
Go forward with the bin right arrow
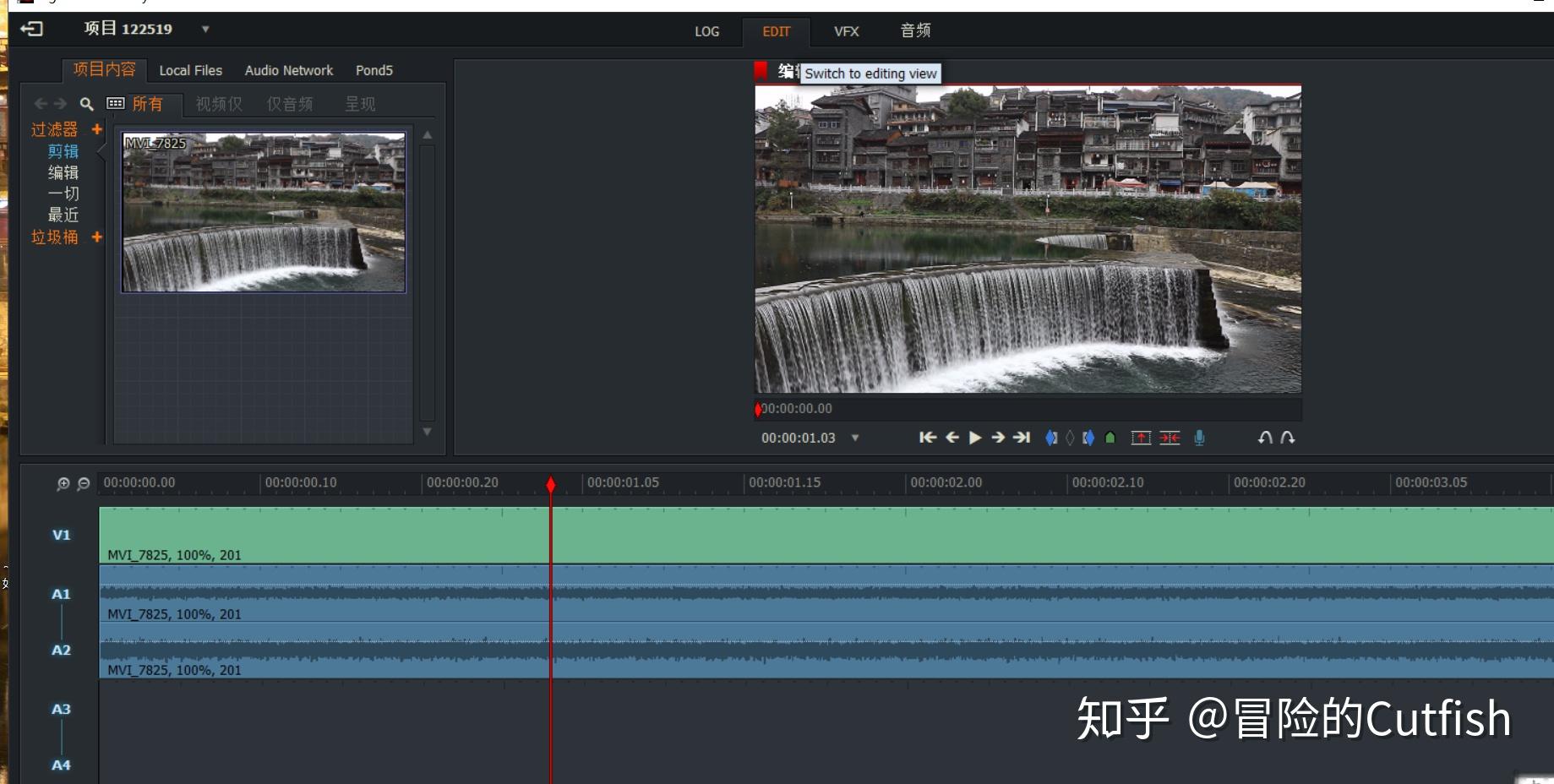[60, 103]
